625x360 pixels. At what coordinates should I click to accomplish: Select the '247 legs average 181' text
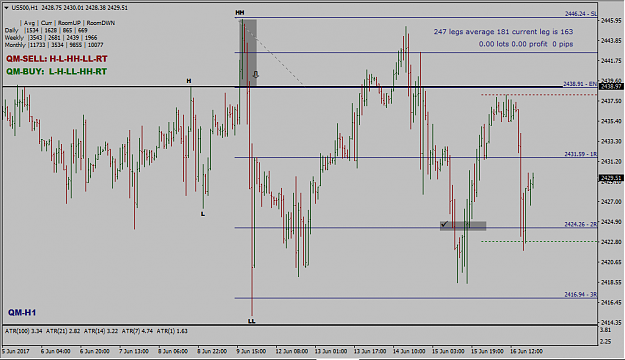[x=471, y=31]
